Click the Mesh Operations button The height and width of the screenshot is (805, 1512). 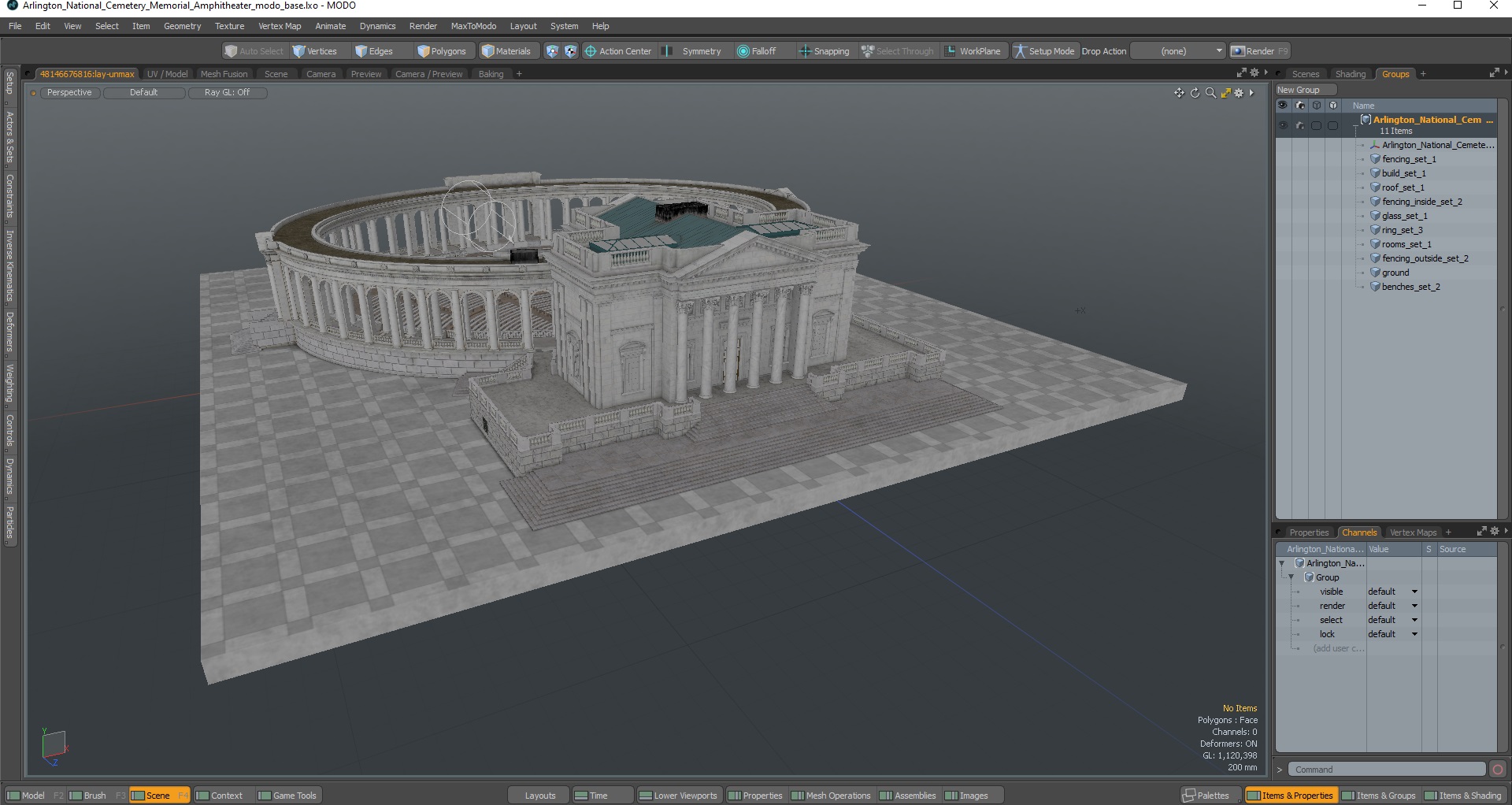pos(831,796)
